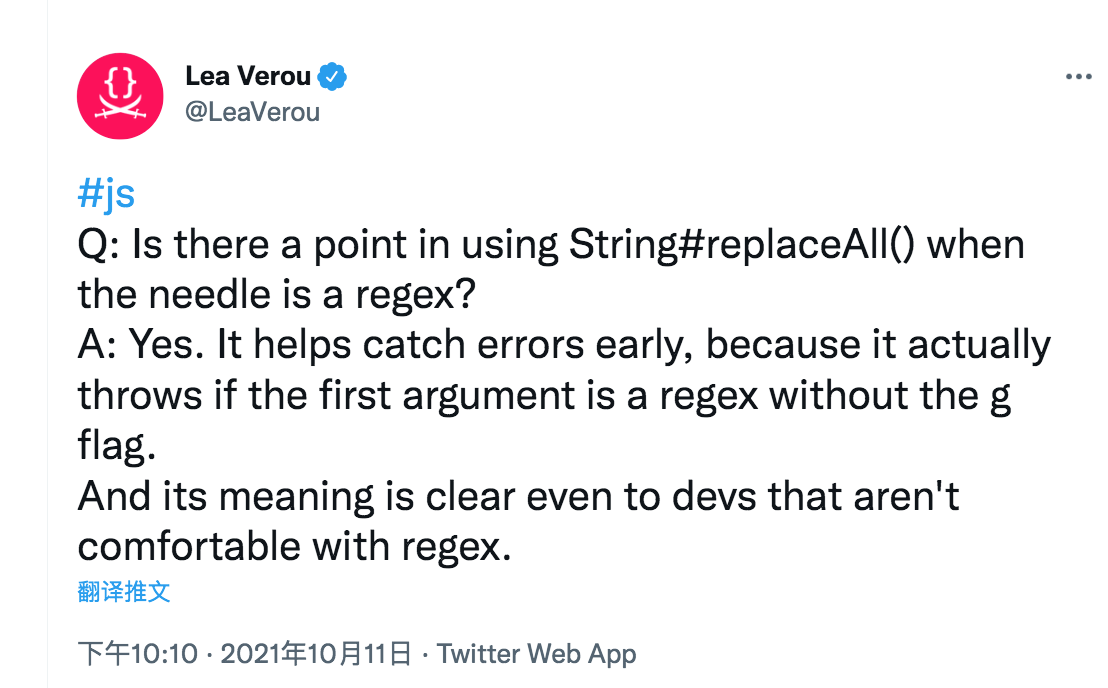Open the more actions icon top right
This screenshot has height=688, width=1108.
(1078, 76)
